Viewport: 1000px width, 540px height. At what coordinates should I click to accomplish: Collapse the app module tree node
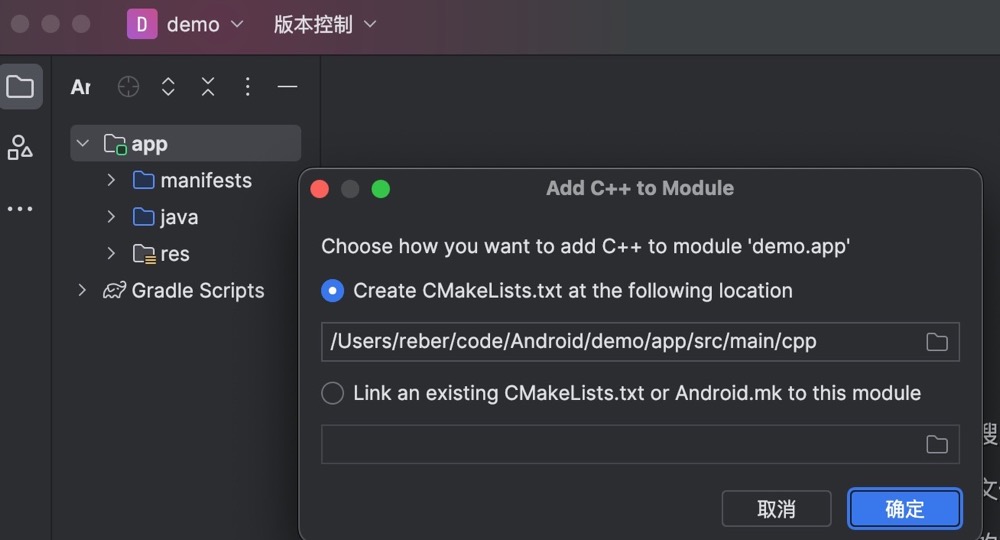[82, 143]
